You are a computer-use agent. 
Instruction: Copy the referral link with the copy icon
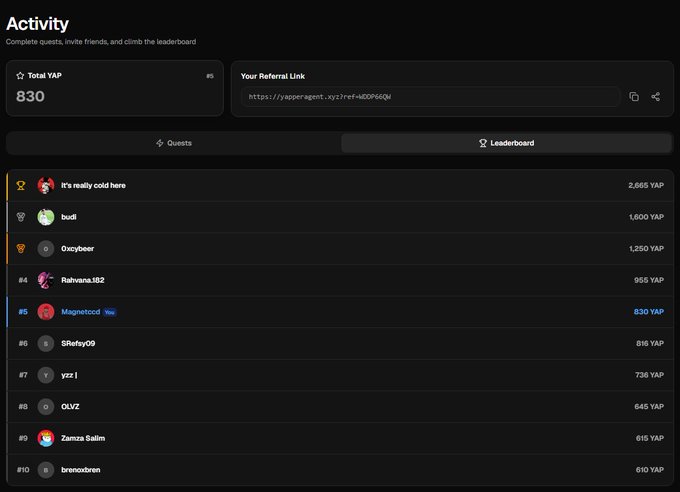(634, 96)
